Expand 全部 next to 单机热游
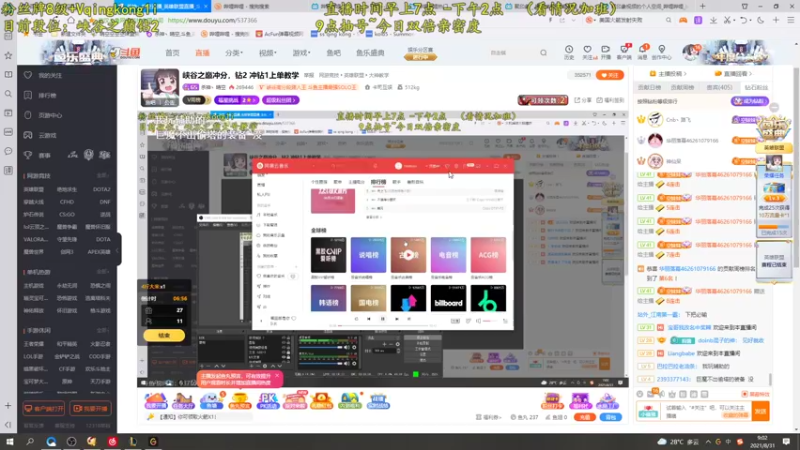Viewport: 800px width, 450px height. pos(104,272)
